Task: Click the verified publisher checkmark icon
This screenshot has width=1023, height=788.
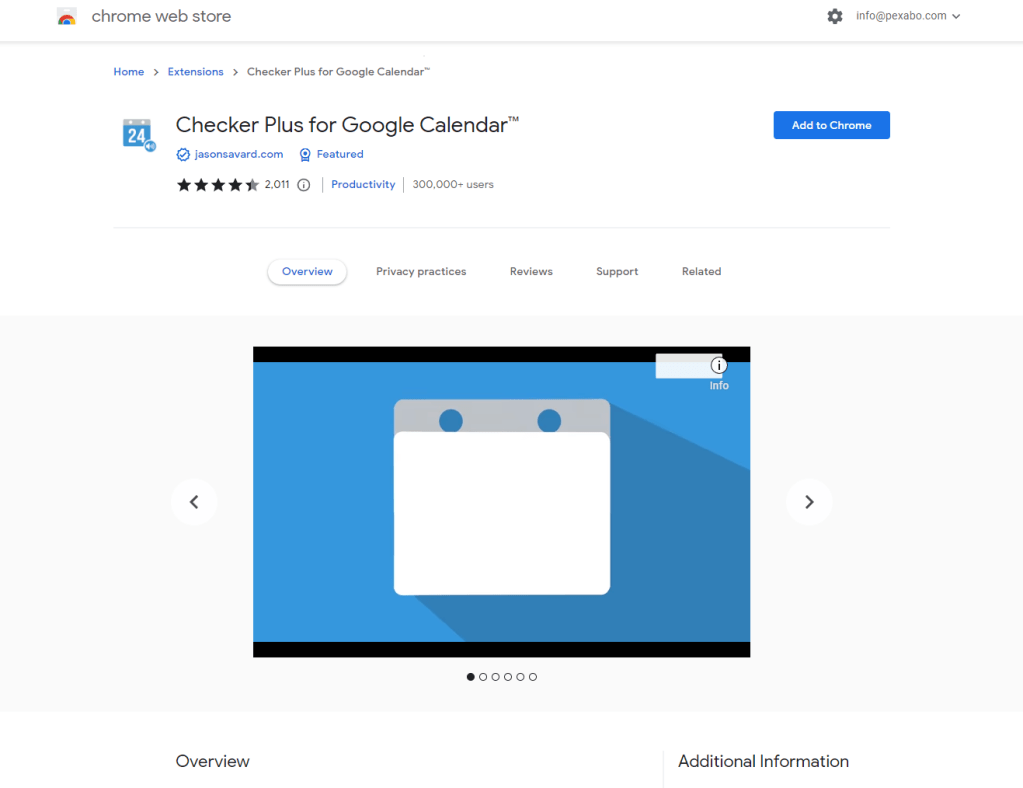Action: [183, 155]
